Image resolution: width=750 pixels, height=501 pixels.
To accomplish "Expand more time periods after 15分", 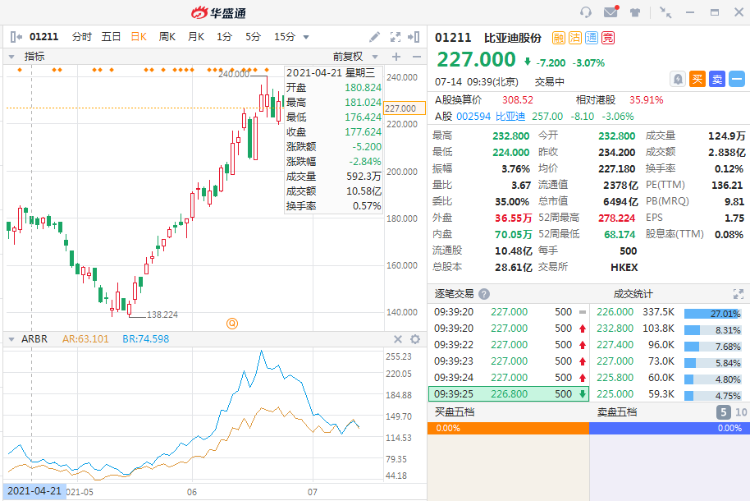I will click(306, 37).
